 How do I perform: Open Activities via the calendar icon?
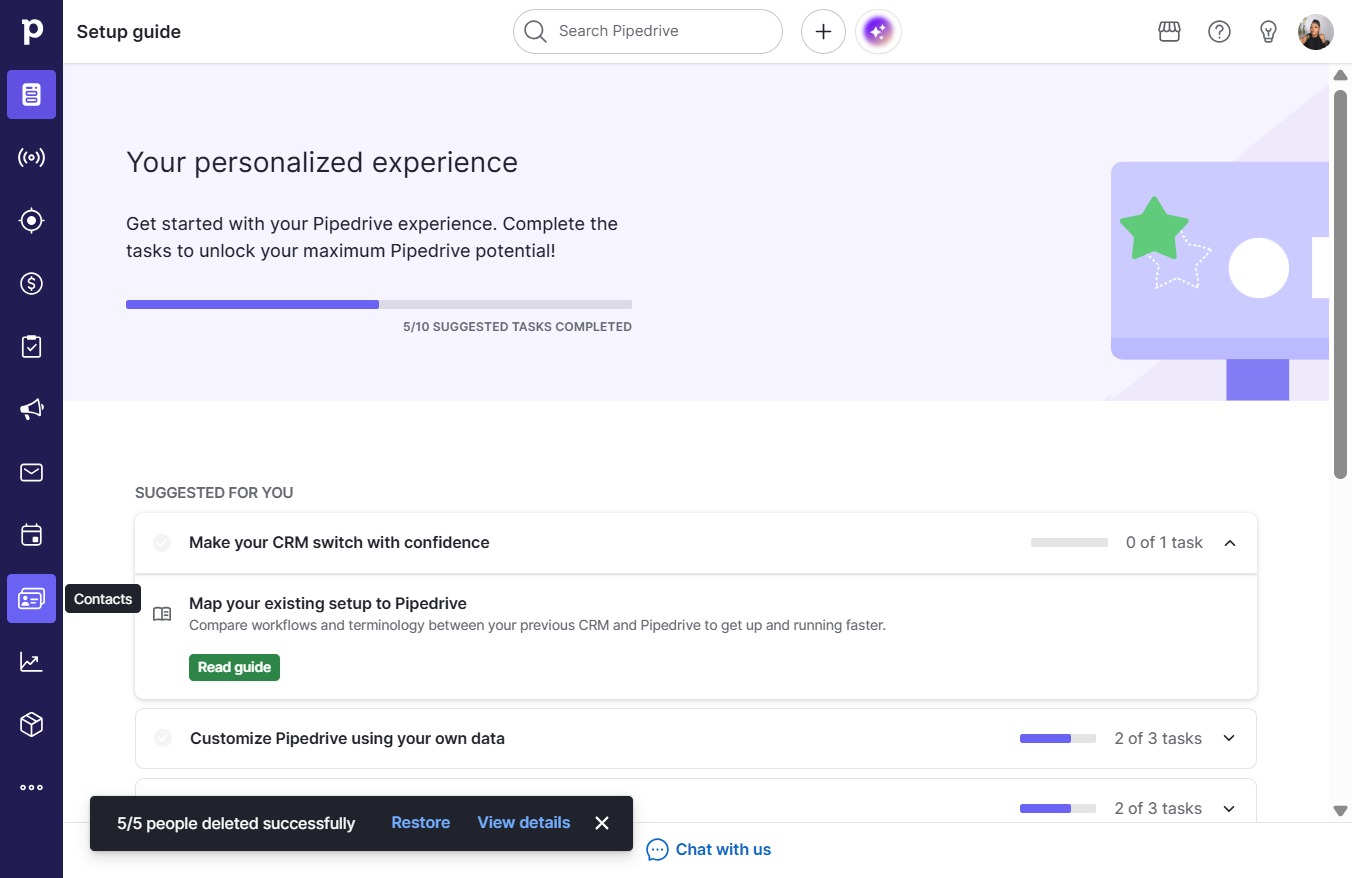click(32, 536)
